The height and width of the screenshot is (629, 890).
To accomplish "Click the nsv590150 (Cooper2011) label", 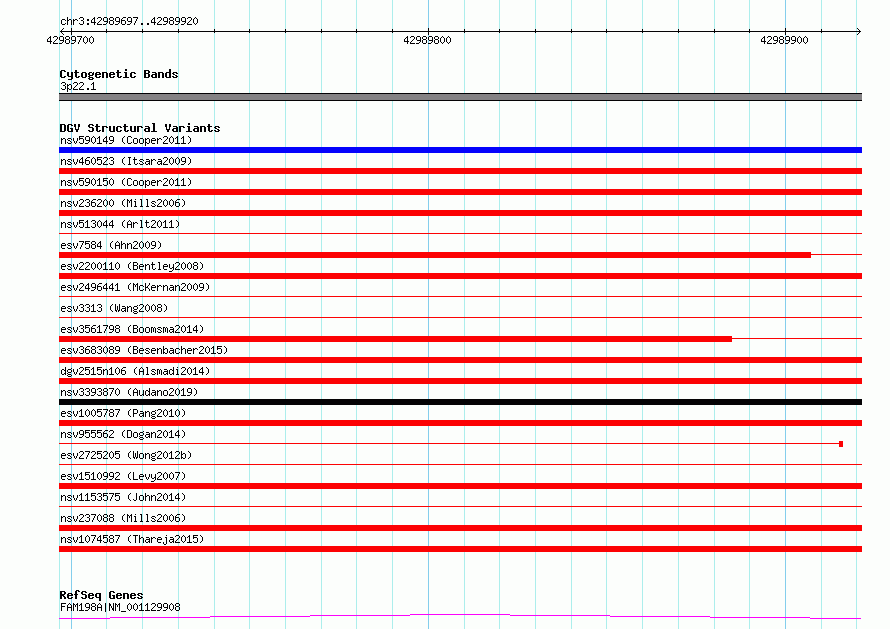I will 126,182.
